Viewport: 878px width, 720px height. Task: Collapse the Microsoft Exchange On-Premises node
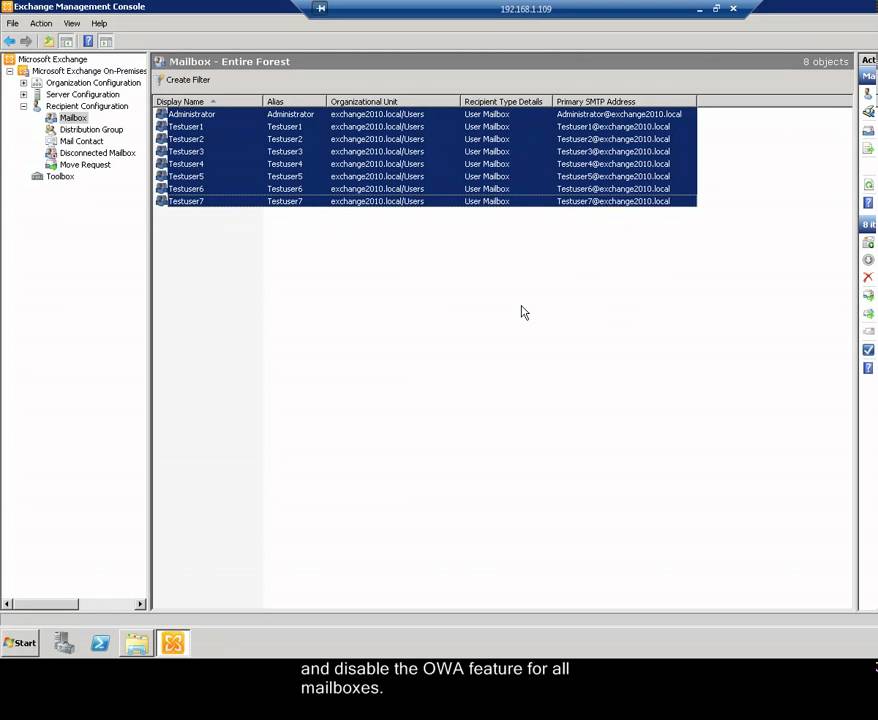(x=10, y=71)
